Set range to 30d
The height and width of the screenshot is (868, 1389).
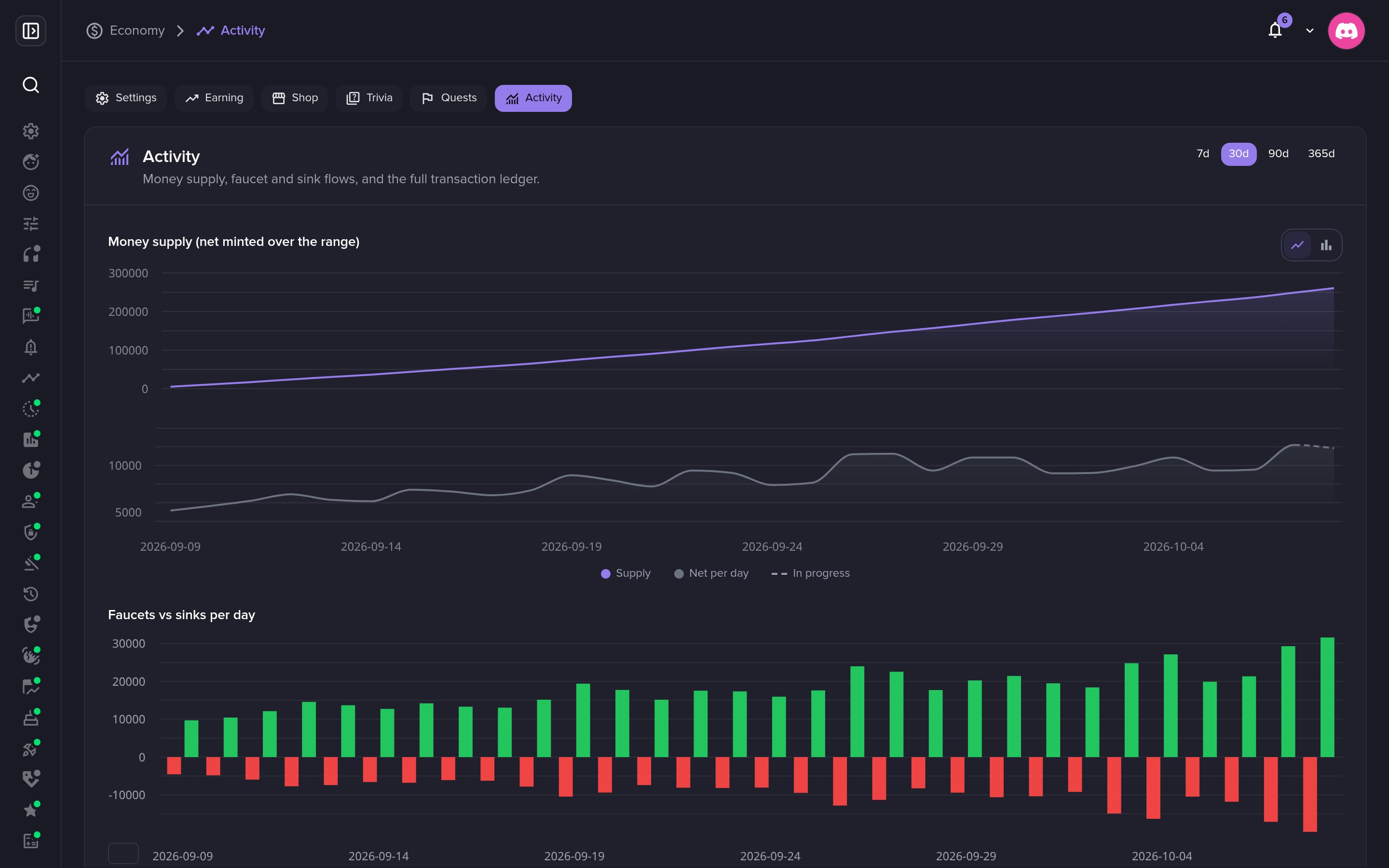(x=1239, y=153)
